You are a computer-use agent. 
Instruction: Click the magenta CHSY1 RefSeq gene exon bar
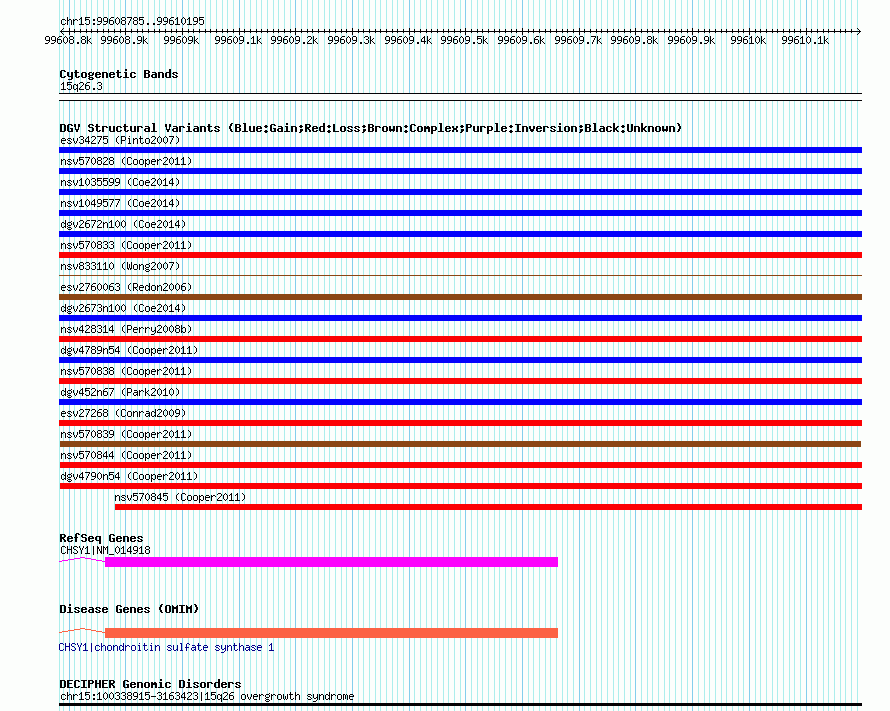(x=331, y=562)
